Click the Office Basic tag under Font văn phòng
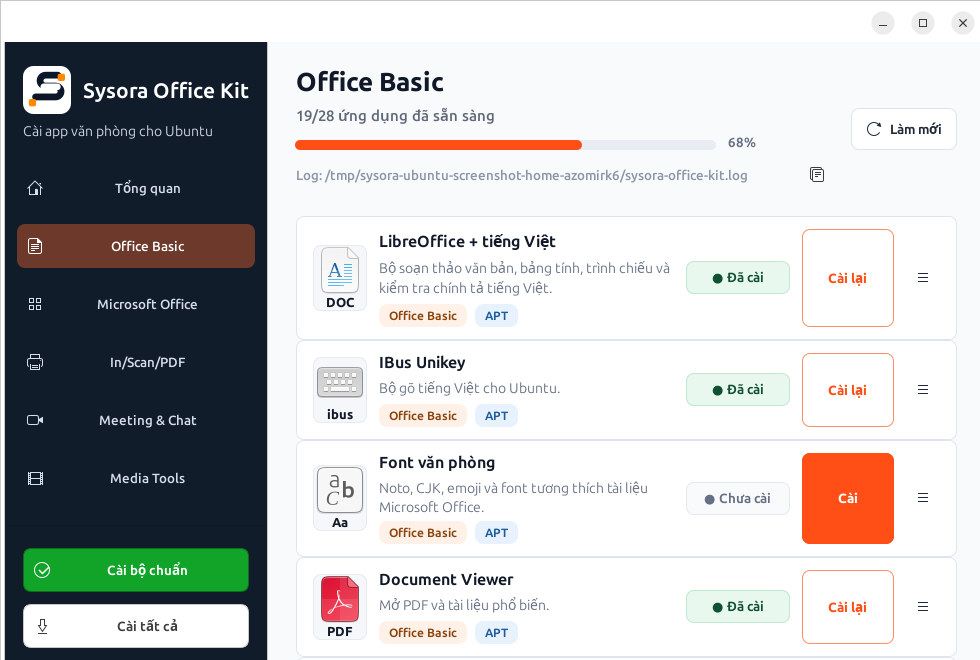980x660 pixels. 422,532
